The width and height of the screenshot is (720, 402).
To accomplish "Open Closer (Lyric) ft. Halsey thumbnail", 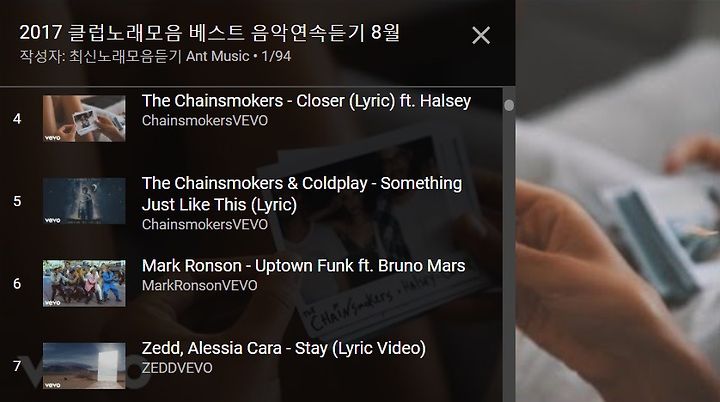I will click(x=84, y=119).
